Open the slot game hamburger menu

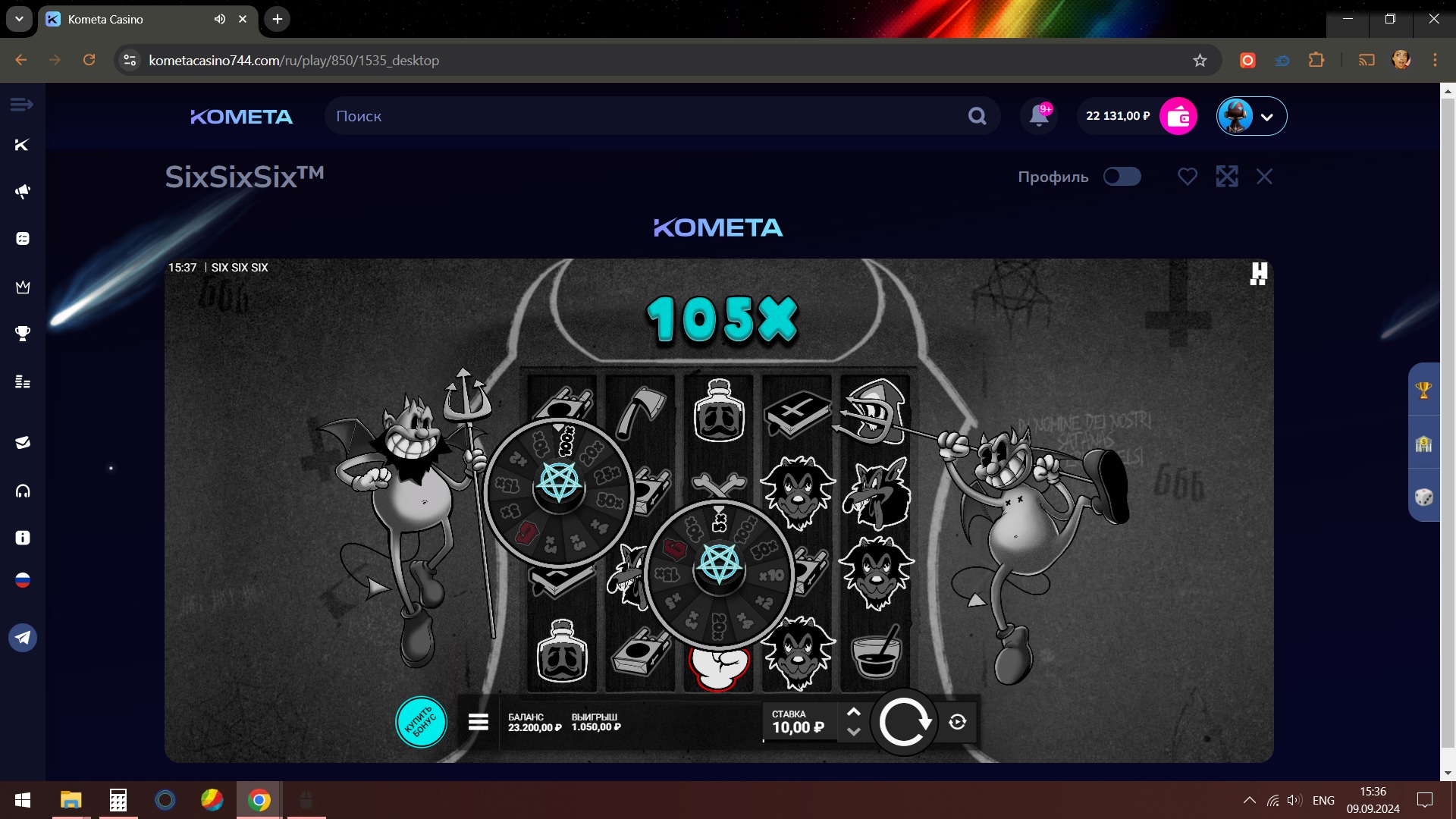pyautogui.click(x=478, y=722)
